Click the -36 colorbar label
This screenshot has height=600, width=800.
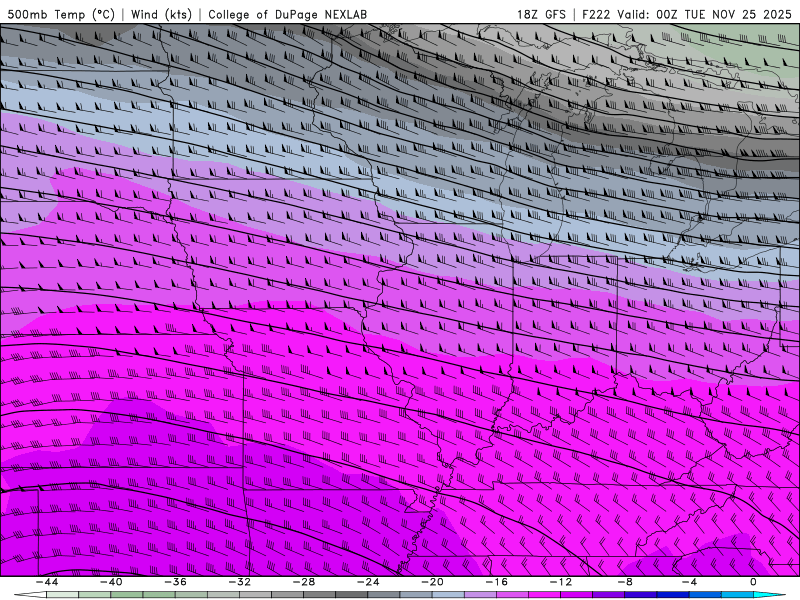click(x=175, y=582)
